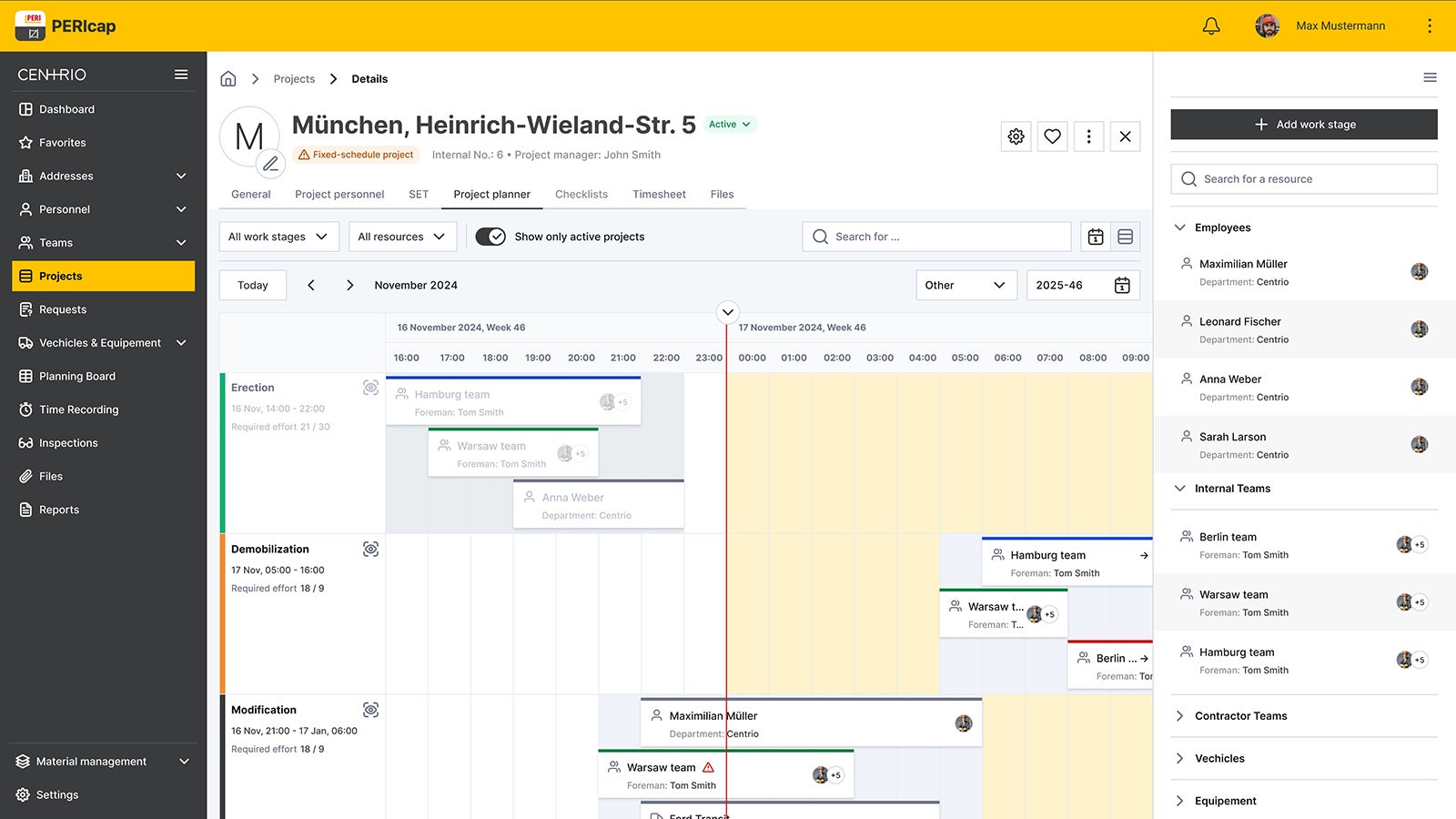The height and width of the screenshot is (819, 1456).
Task: Go to the home breadcrumb icon
Action: [x=228, y=79]
